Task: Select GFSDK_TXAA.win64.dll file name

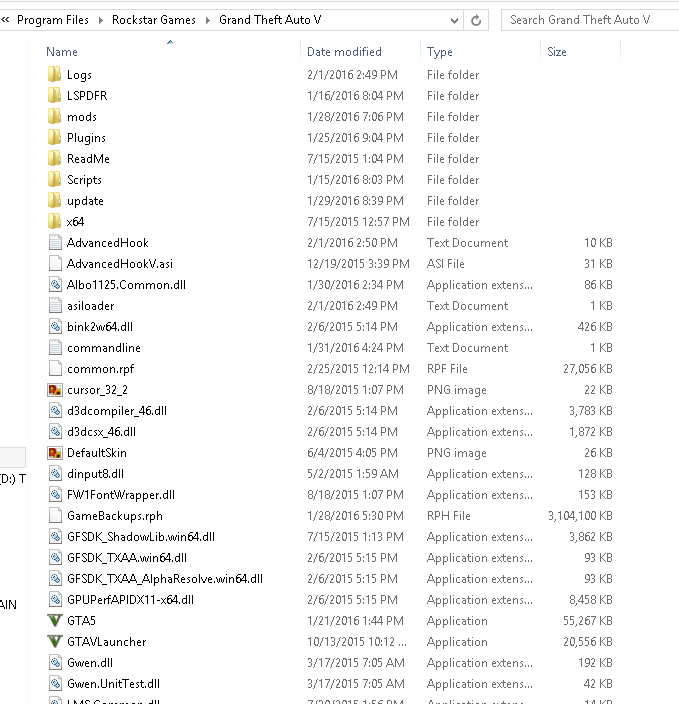Action: tap(127, 558)
